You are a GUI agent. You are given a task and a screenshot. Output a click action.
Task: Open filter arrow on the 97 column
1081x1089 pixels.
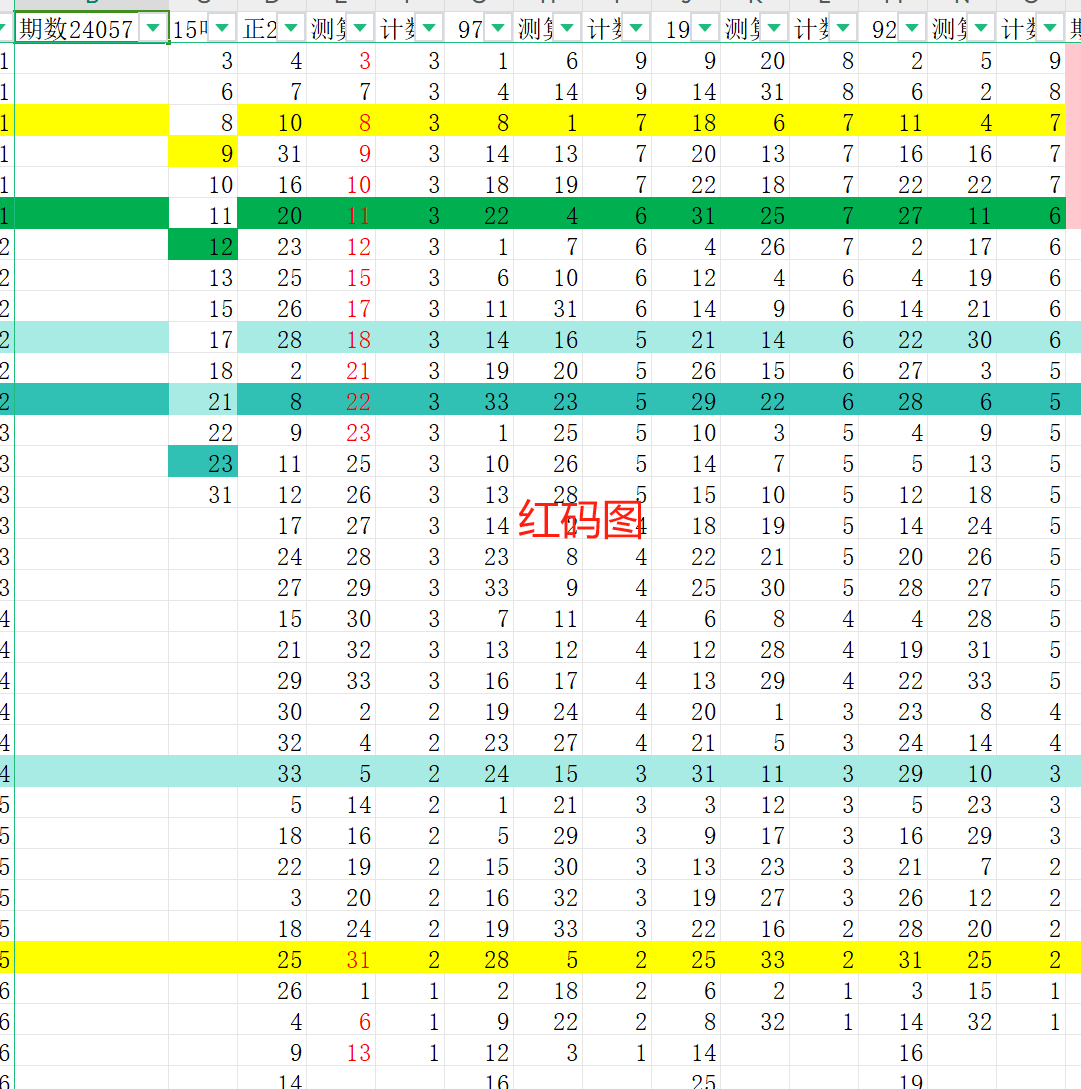point(498,29)
